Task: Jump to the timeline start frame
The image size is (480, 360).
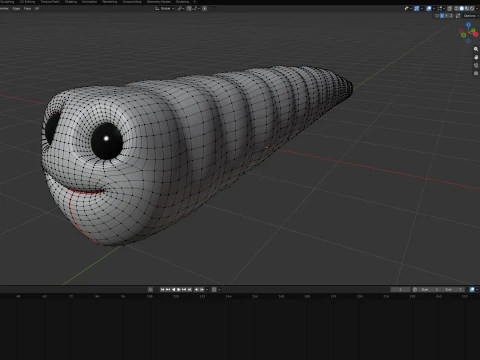Action: point(162,290)
